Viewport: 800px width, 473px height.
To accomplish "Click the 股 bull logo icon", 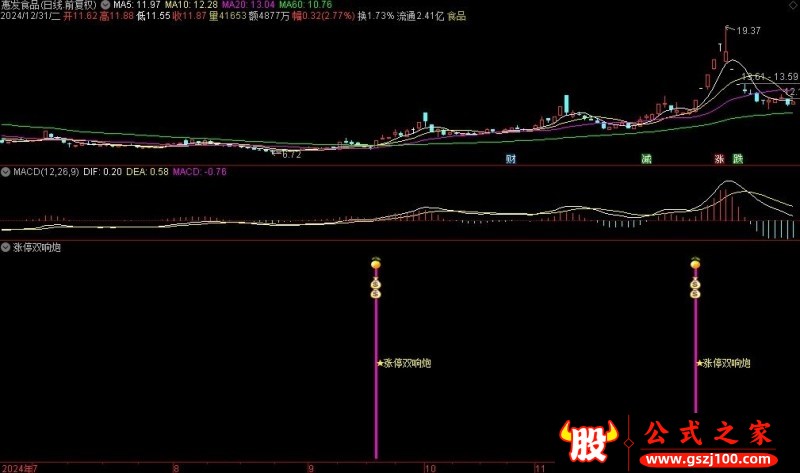I will pos(588,441).
